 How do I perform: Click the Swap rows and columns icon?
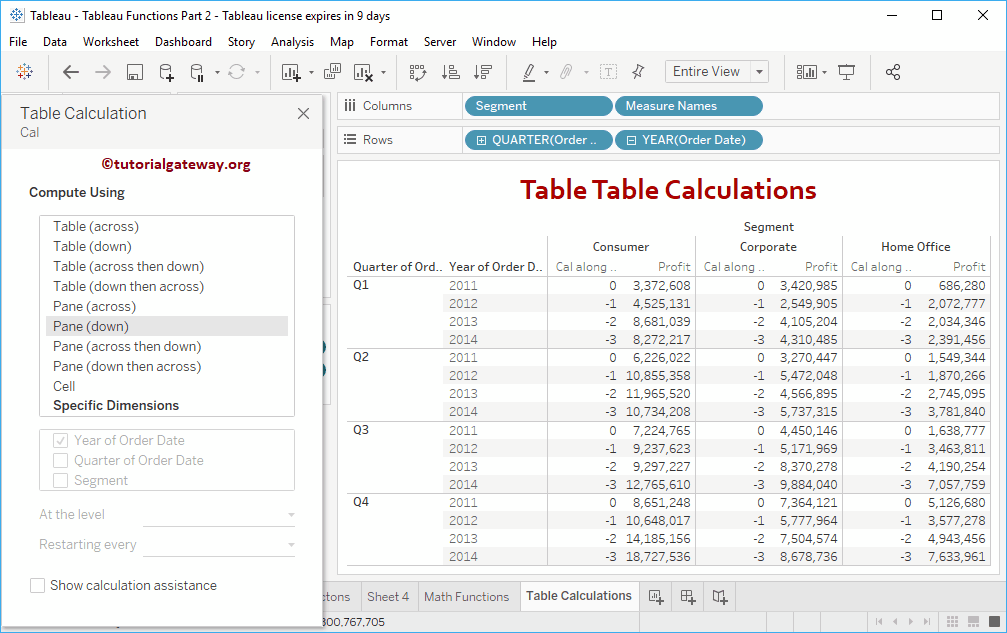pyautogui.click(x=418, y=72)
